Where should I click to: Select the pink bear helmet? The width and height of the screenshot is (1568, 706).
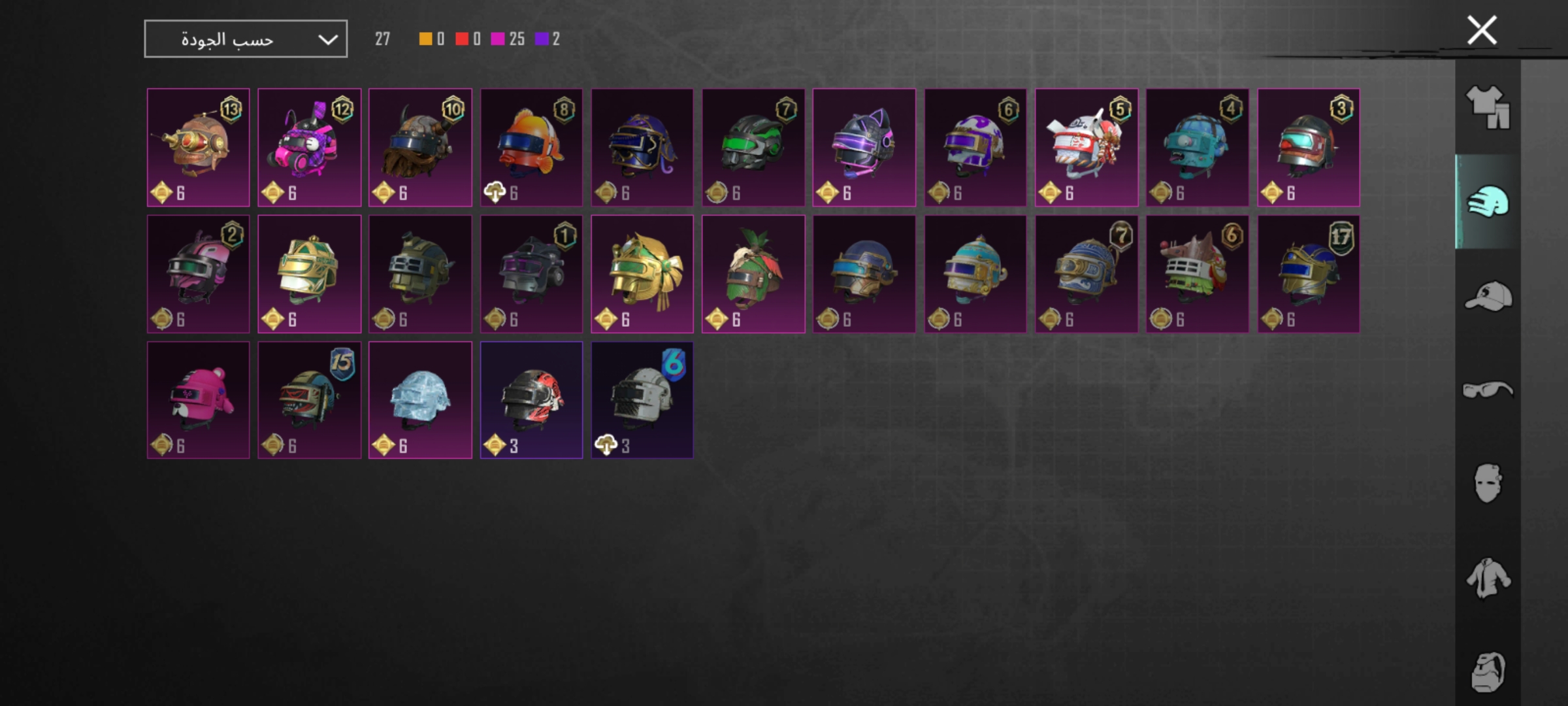[x=199, y=400]
